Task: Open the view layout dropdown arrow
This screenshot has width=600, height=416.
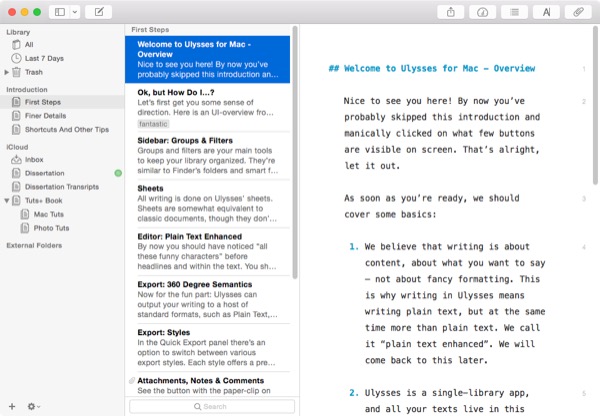Action: (75, 12)
